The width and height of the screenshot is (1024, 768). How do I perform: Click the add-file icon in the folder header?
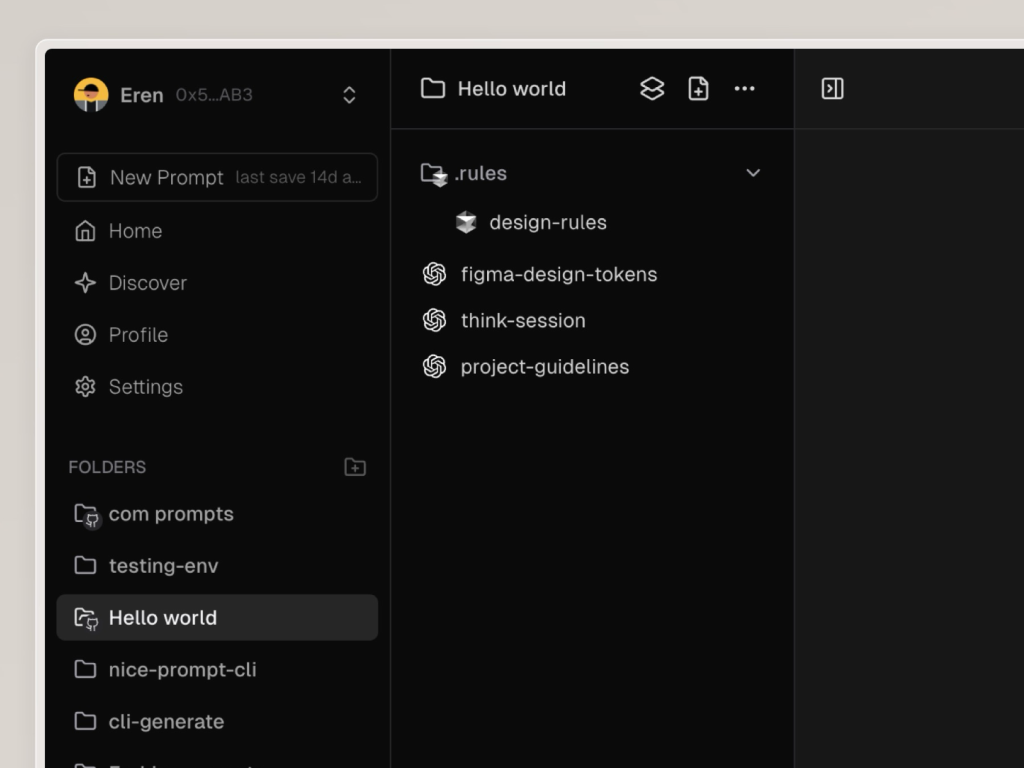coord(698,88)
